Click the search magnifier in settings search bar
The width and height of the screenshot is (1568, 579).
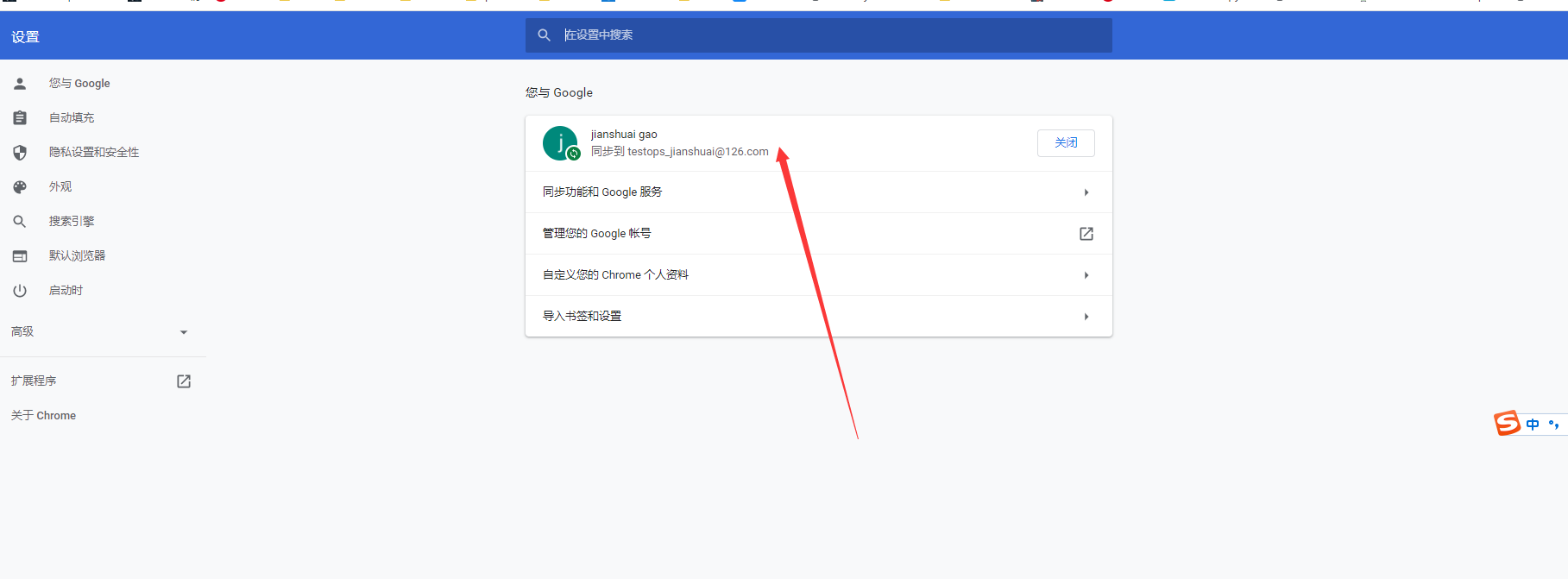click(x=544, y=35)
